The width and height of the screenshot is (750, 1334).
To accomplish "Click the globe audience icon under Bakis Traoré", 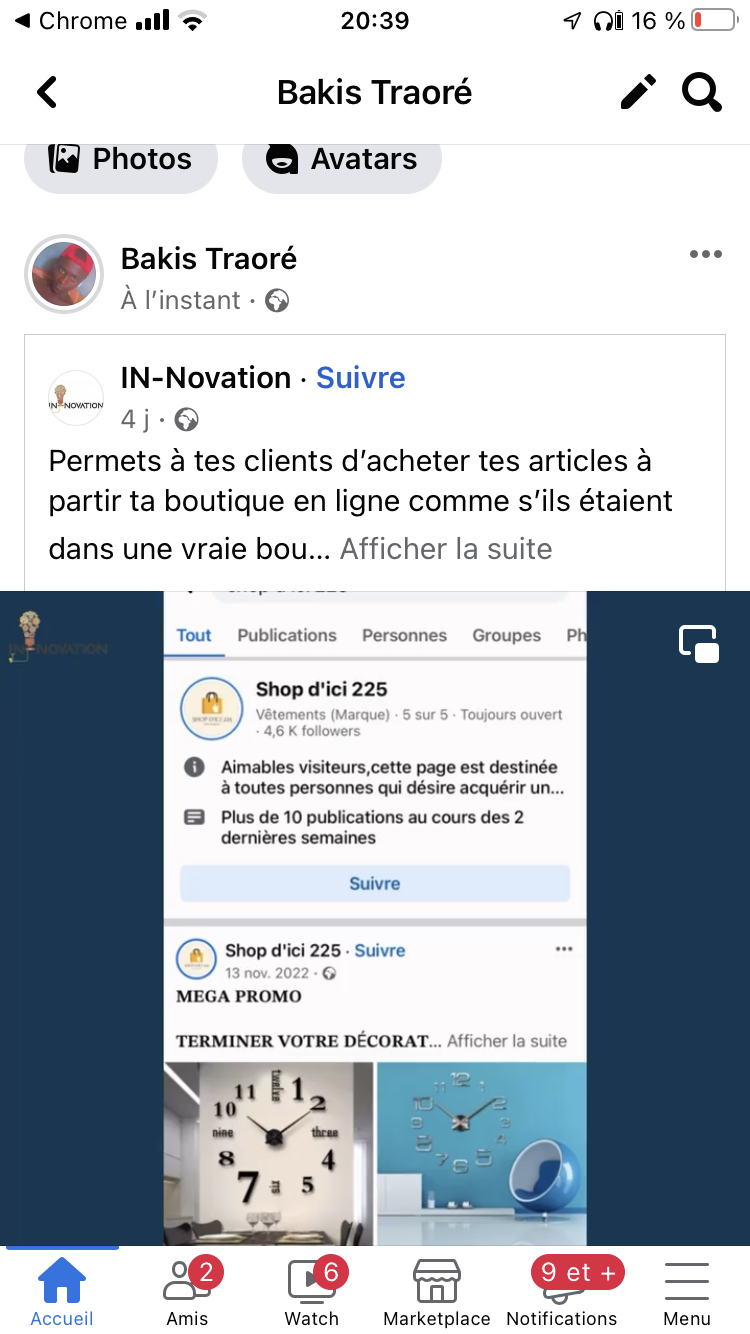I will point(277,301).
